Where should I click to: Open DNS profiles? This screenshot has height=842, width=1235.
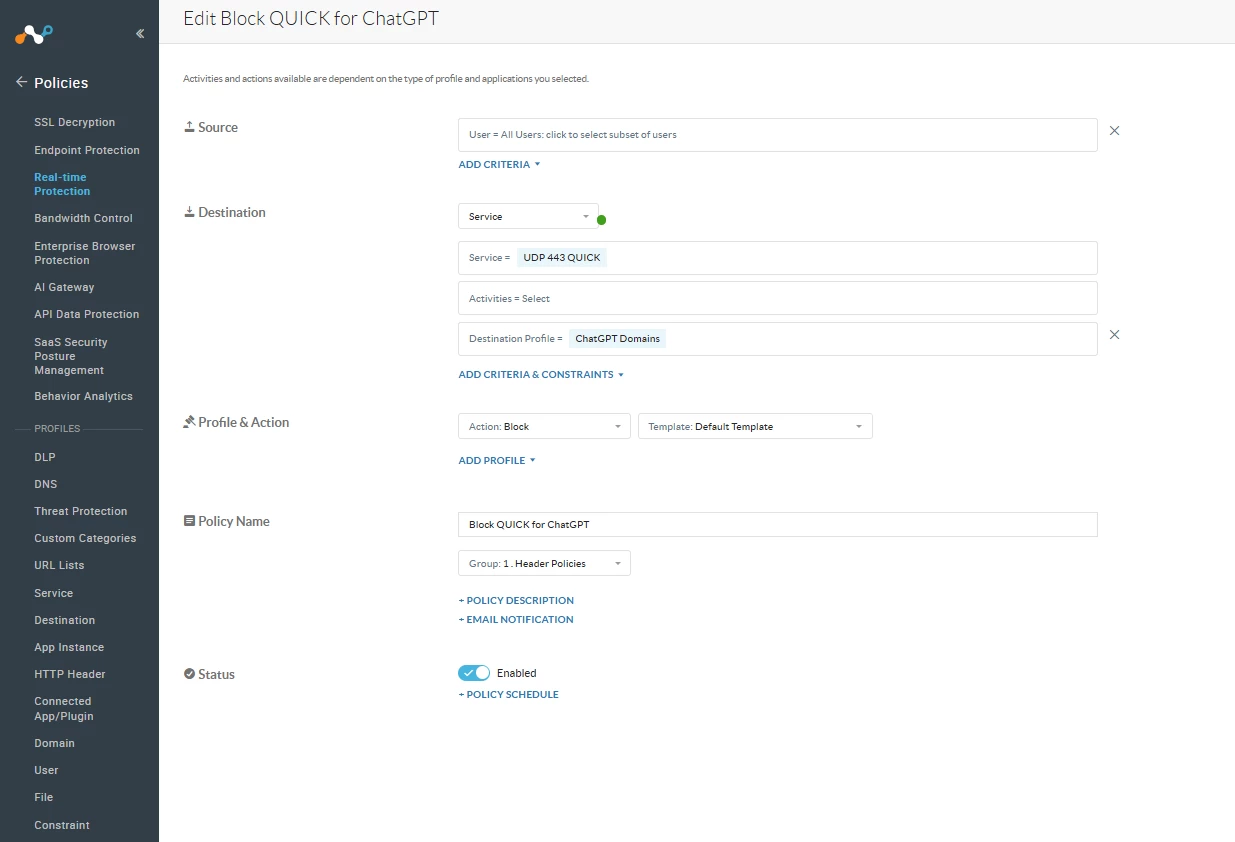[x=46, y=484]
